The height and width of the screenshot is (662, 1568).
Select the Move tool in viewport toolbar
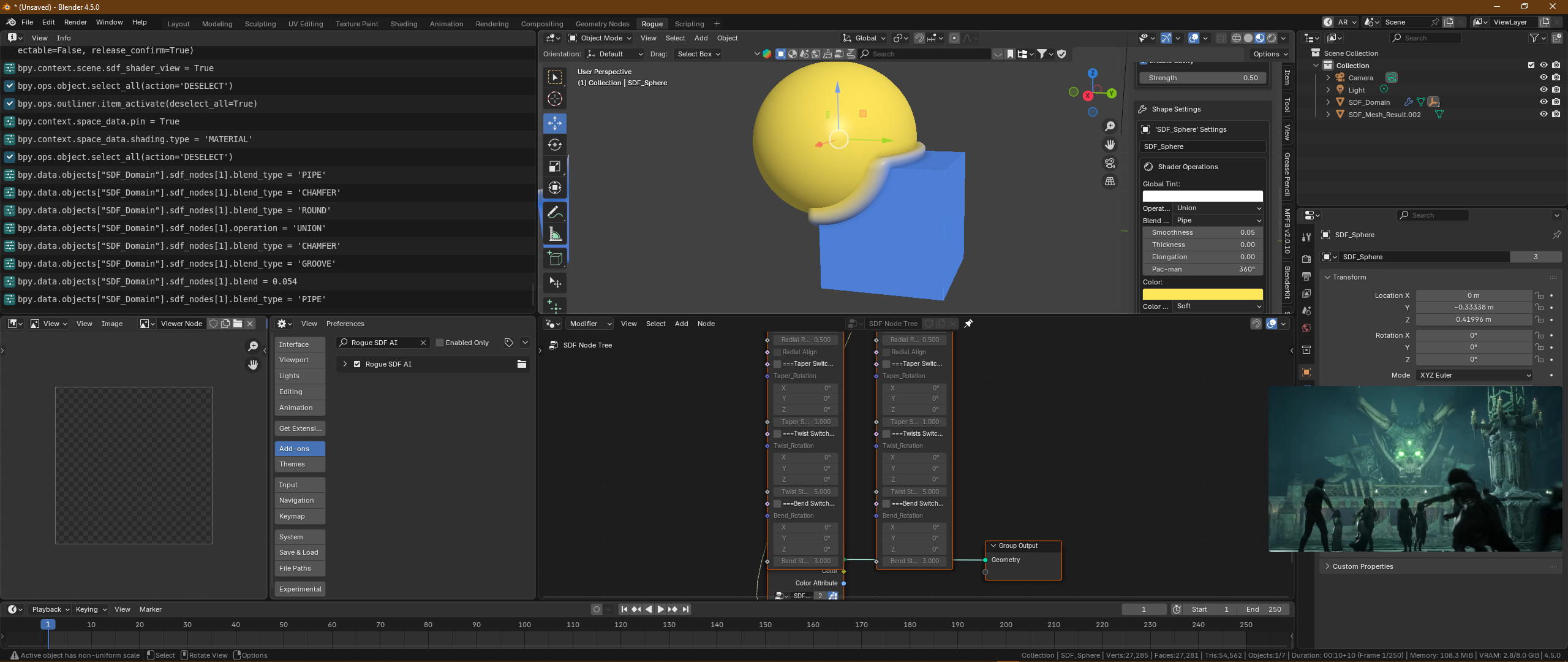[x=554, y=123]
